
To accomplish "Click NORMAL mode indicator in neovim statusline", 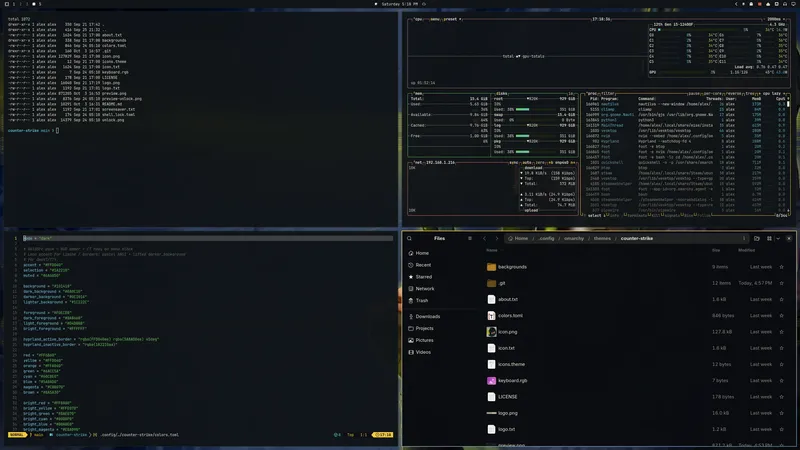I will pos(17,435).
